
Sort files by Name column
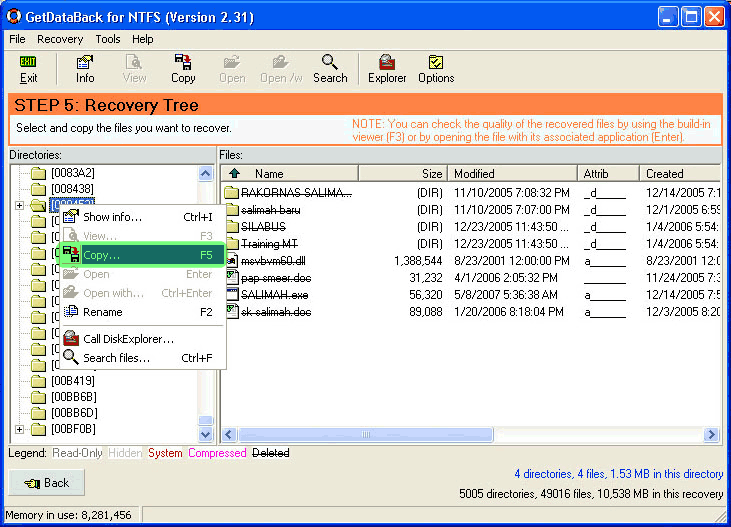point(289,173)
